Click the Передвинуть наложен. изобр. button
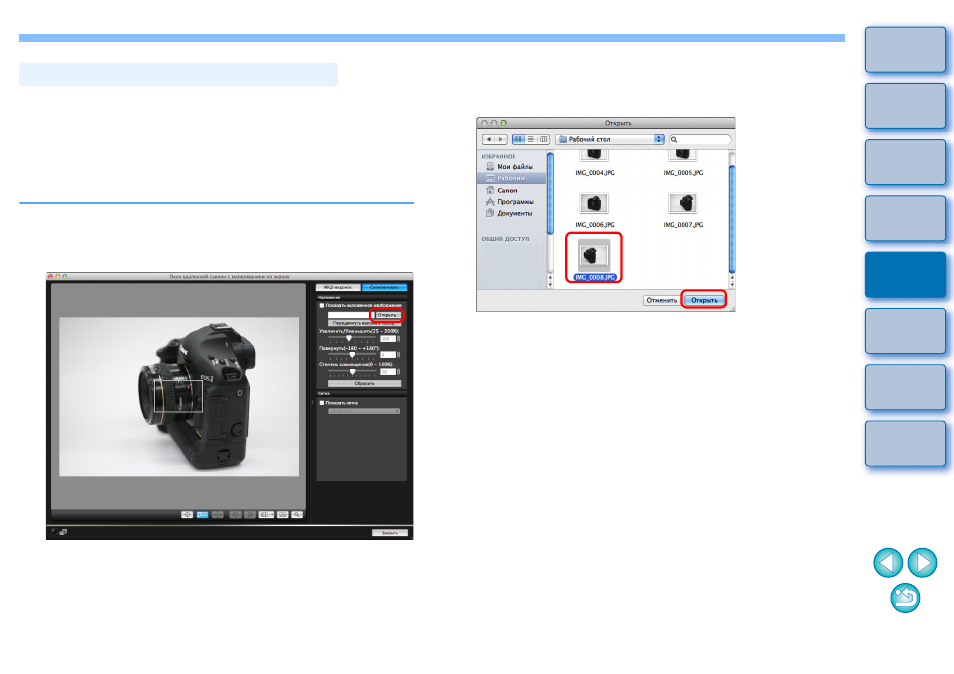Screen dimensions: 954x674 point(364,323)
